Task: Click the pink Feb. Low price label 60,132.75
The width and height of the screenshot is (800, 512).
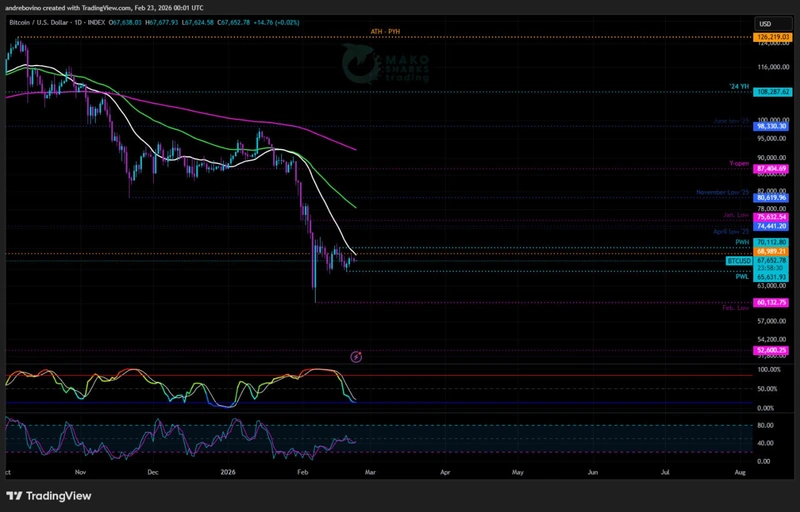Action: point(772,302)
